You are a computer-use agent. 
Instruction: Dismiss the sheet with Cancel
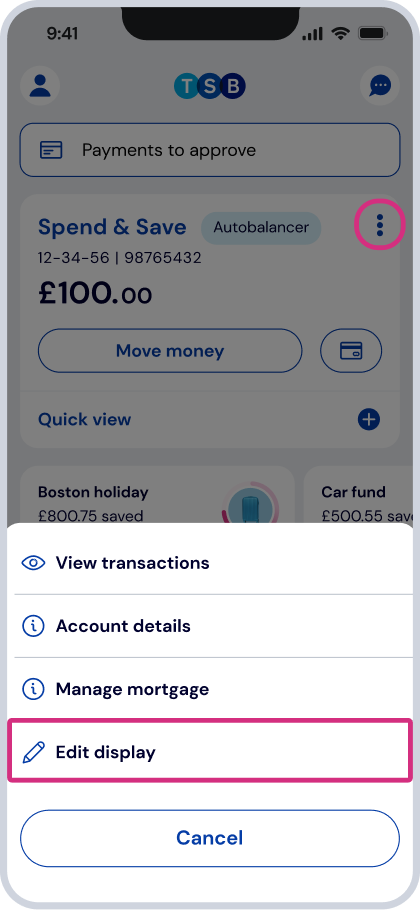pos(210,838)
